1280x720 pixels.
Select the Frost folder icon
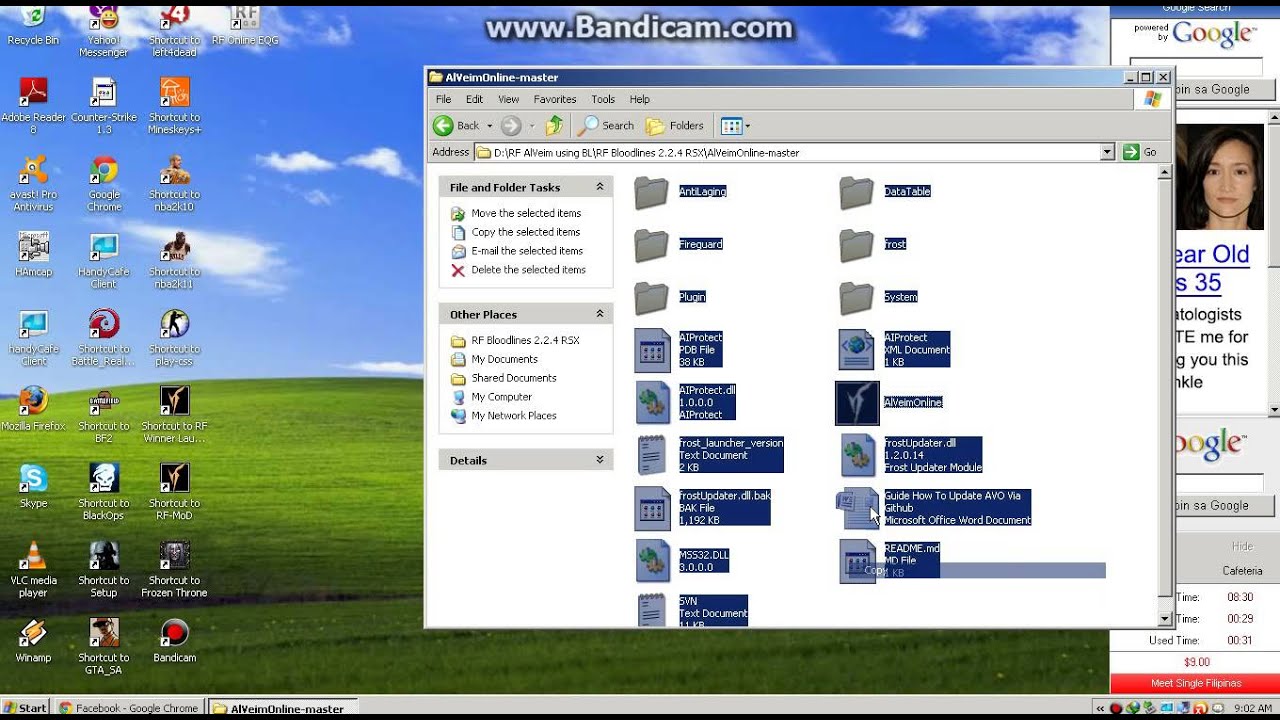(856, 245)
